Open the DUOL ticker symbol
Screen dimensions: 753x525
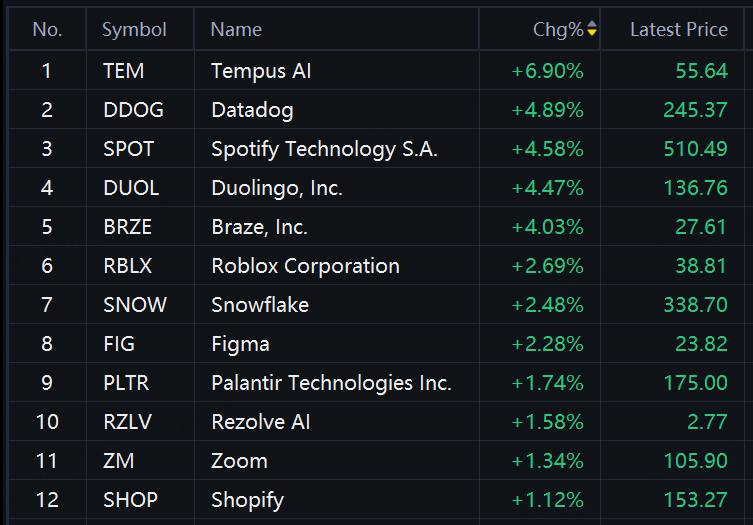coord(131,188)
